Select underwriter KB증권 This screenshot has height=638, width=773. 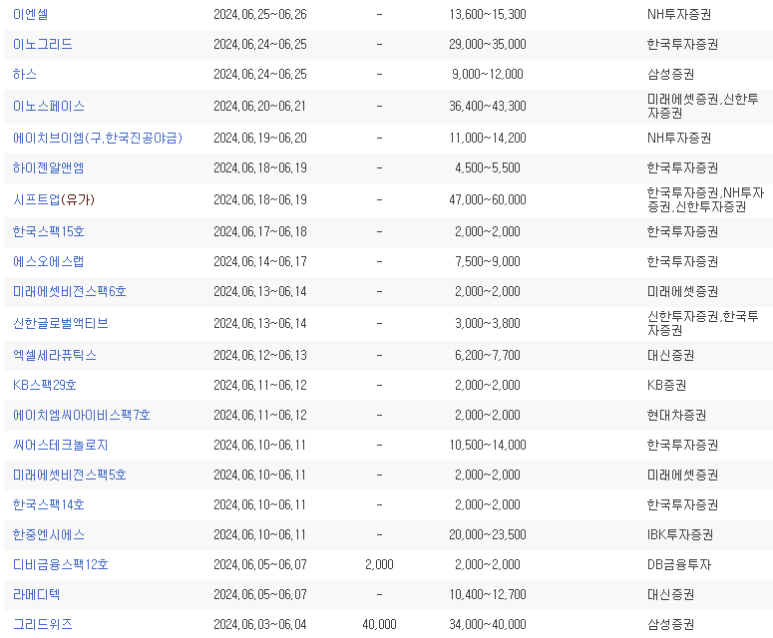click(x=667, y=385)
